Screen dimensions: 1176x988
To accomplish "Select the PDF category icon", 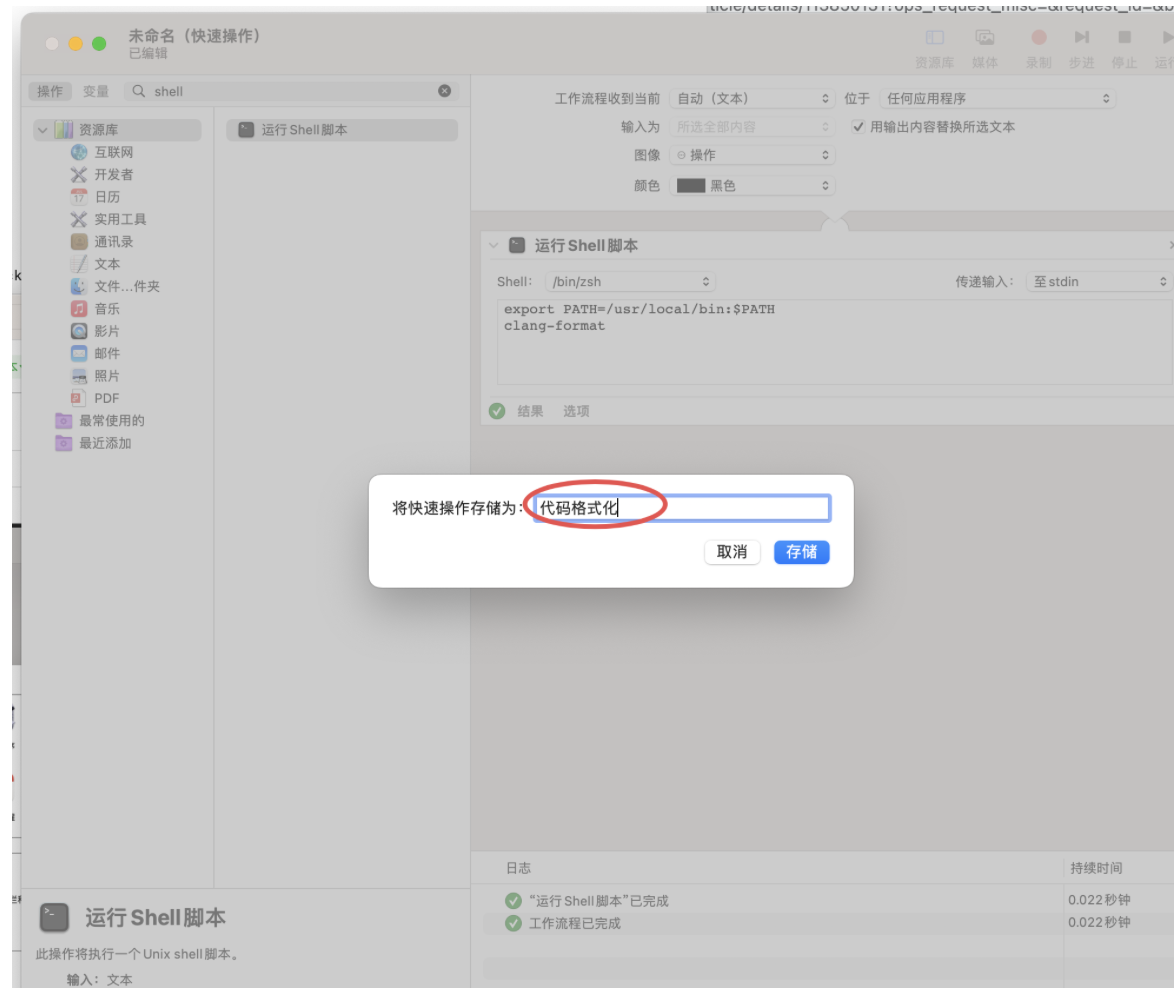I will [76, 398].
